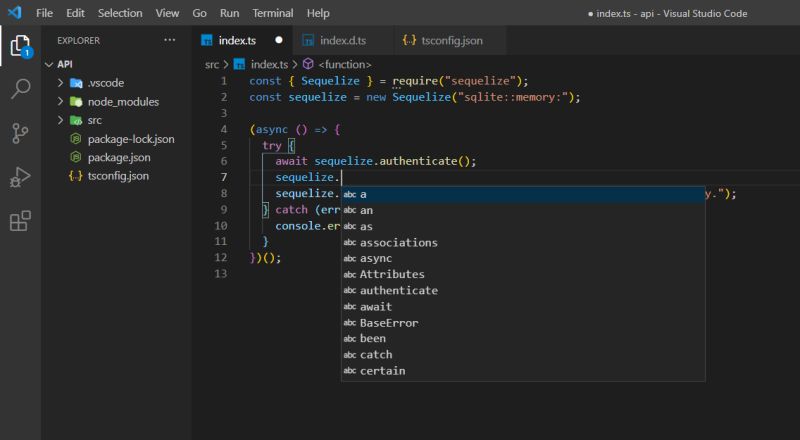This screenshot has height=440, width=800.
Task: Open the Explorer view in activity bar
Action: click(20, 46)
